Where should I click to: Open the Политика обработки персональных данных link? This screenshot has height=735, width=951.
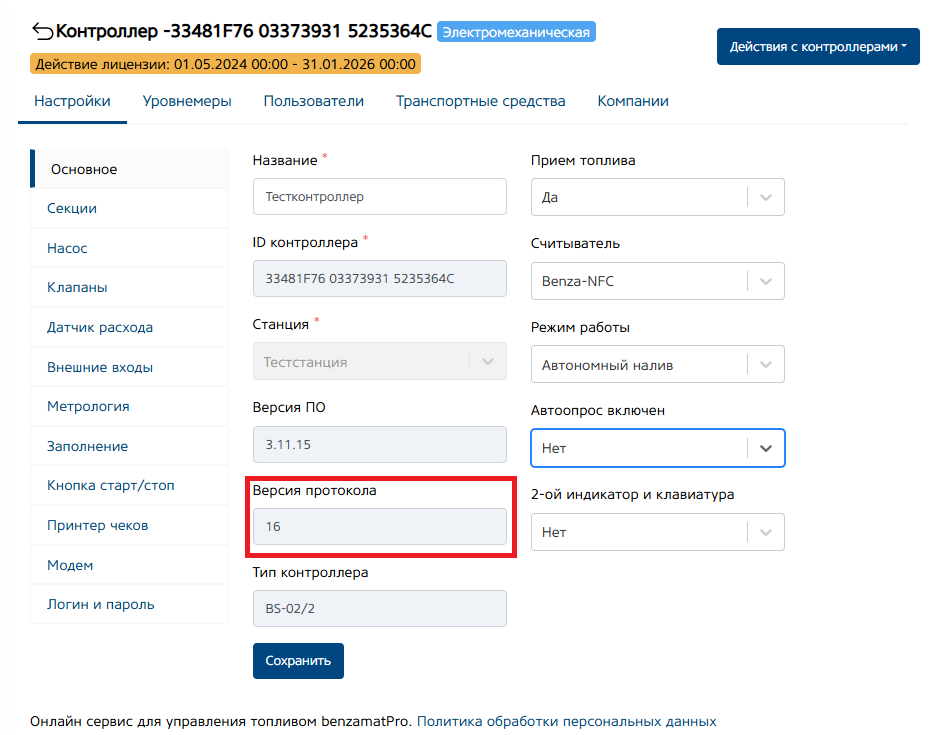tap(567, 721)
